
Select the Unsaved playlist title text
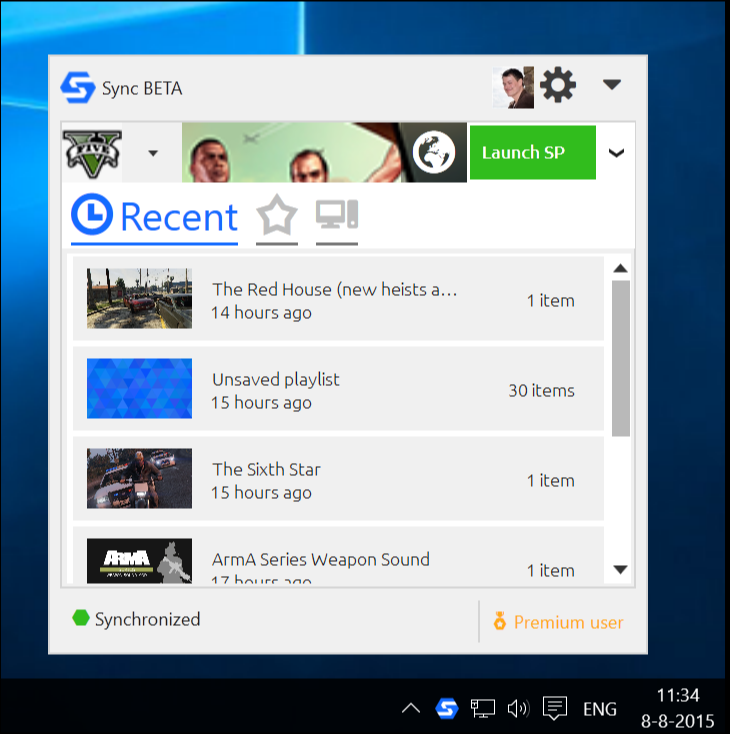point(276,379)
